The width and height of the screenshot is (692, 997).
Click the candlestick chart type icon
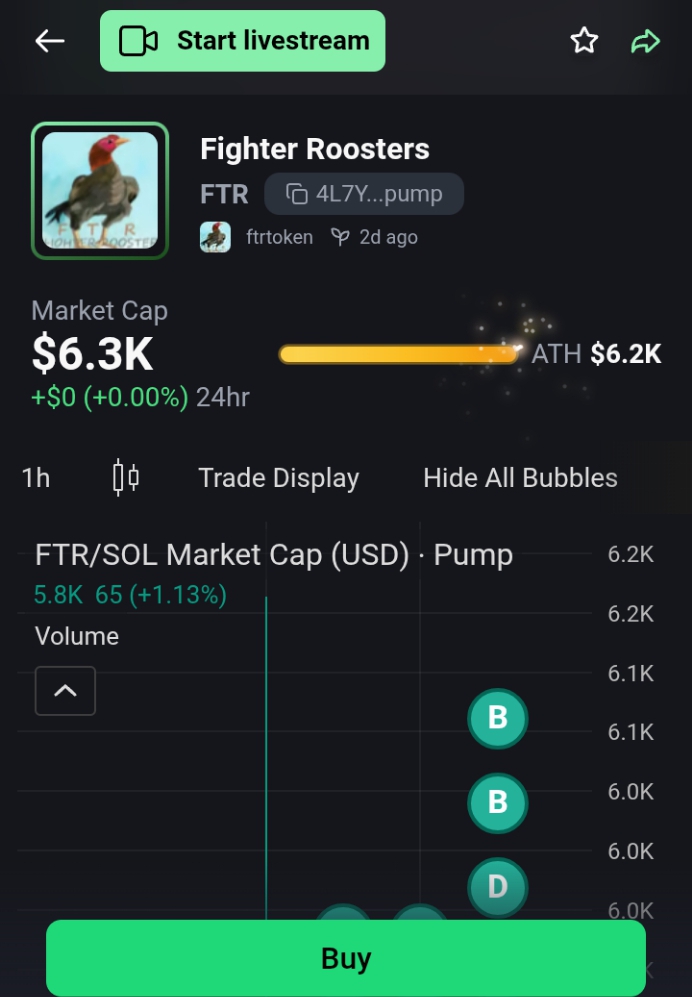click(x=126, y=478)
